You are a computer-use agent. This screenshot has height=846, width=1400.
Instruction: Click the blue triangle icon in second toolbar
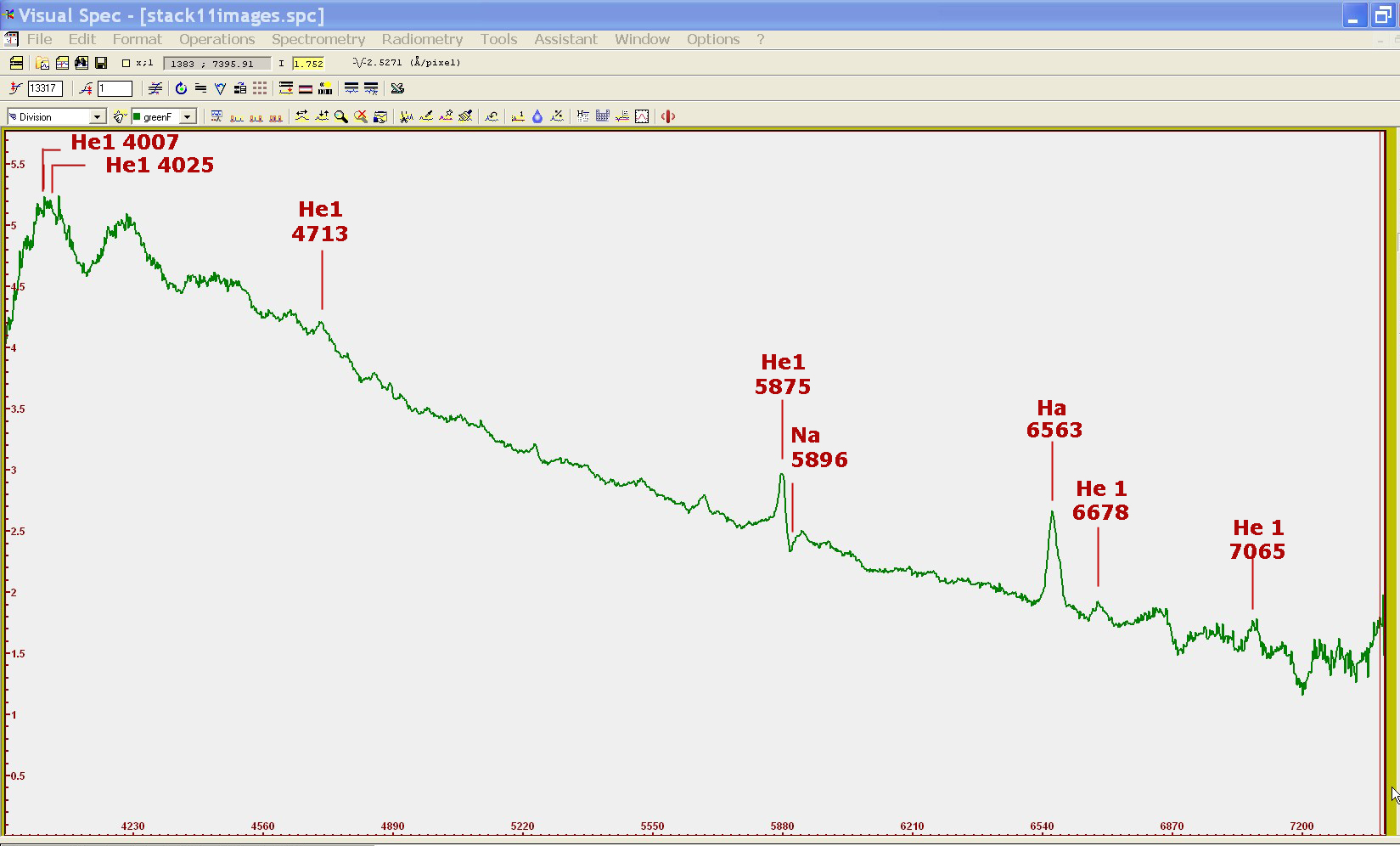coord(220,88)
